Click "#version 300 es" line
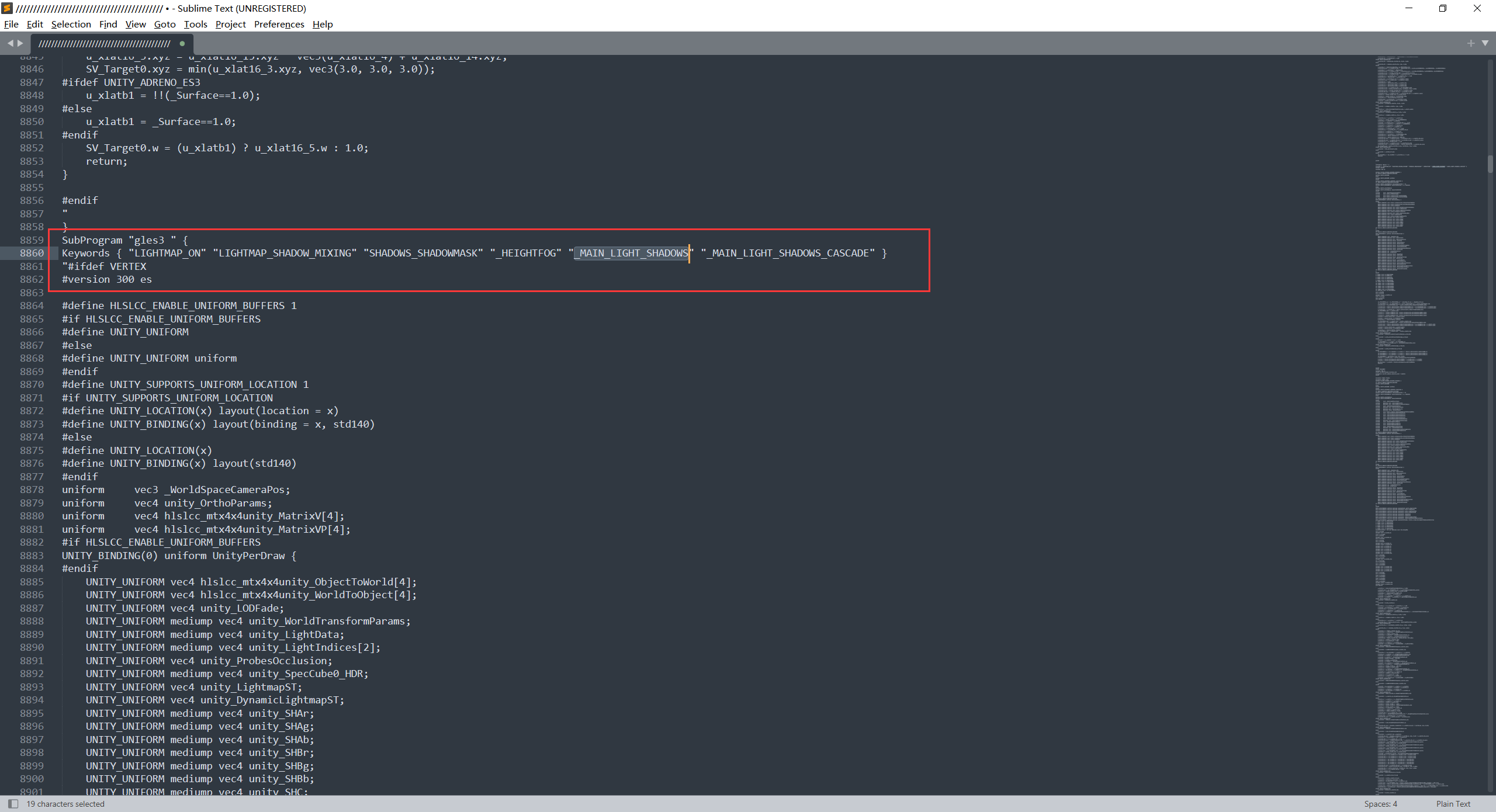Viewport: 1496px width, 812px height. [x=107, y=279]
